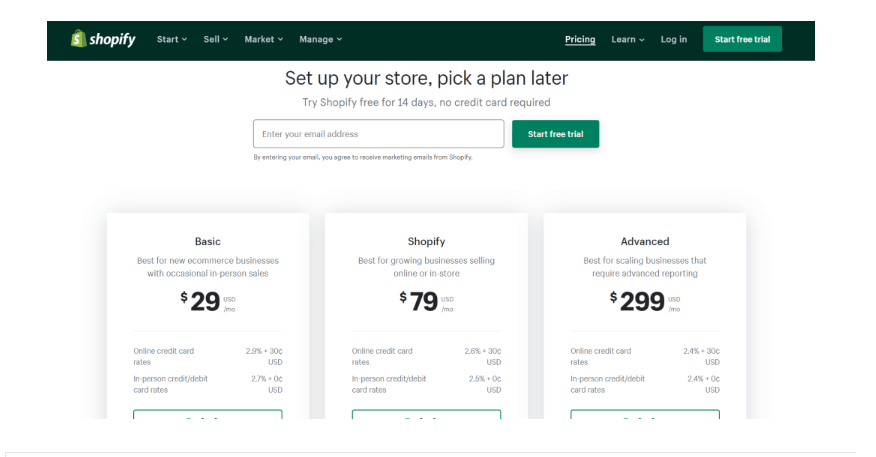Select the Shopify plan button

[426, 414]
